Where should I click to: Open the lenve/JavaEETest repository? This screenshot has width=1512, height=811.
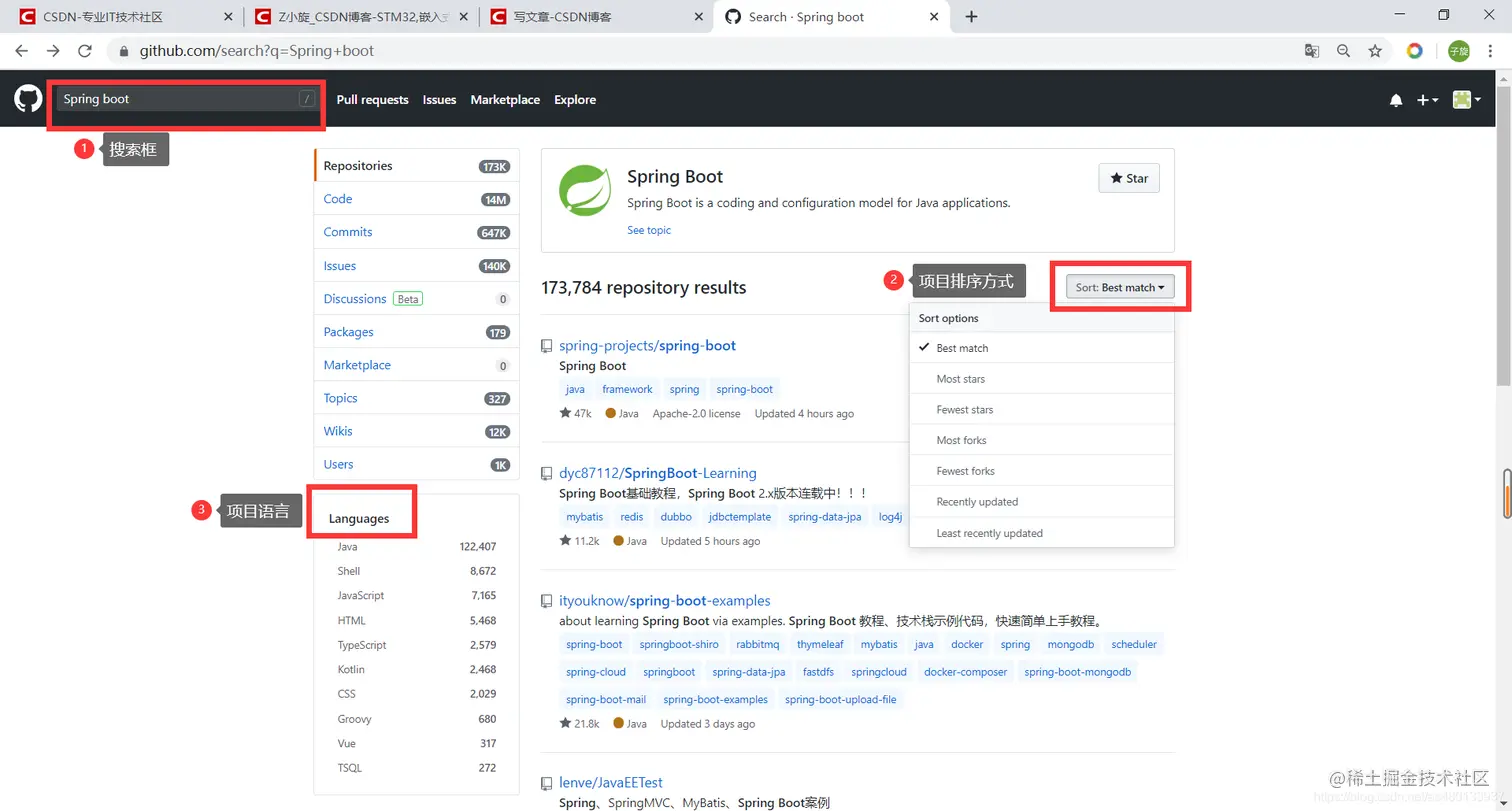coord(611,783)
